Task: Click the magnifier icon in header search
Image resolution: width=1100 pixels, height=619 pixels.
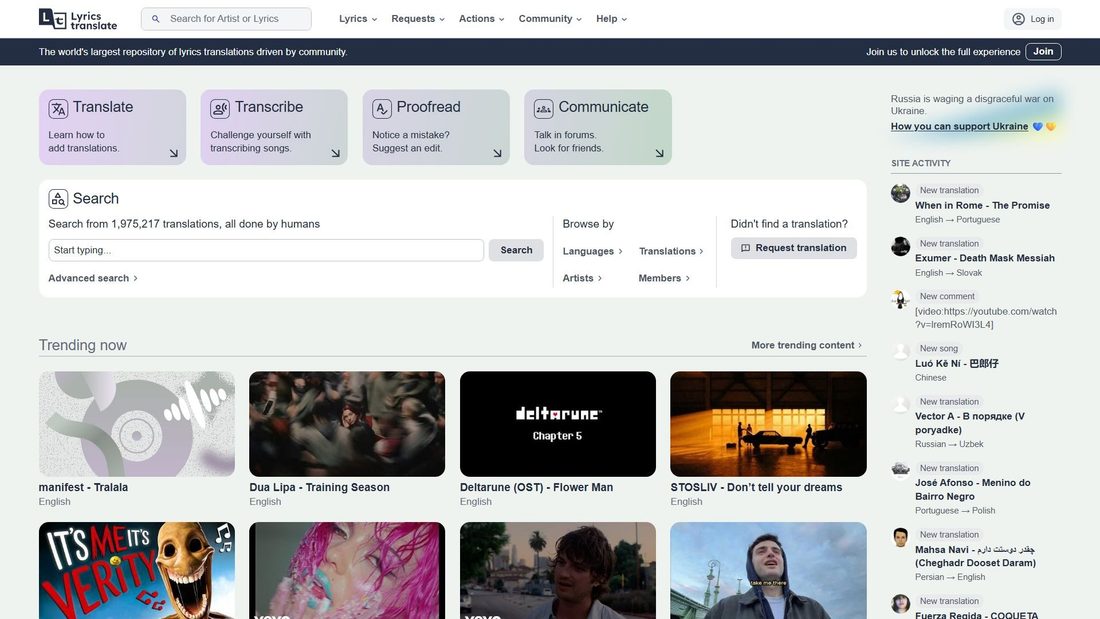Action: tap(156, 19)
